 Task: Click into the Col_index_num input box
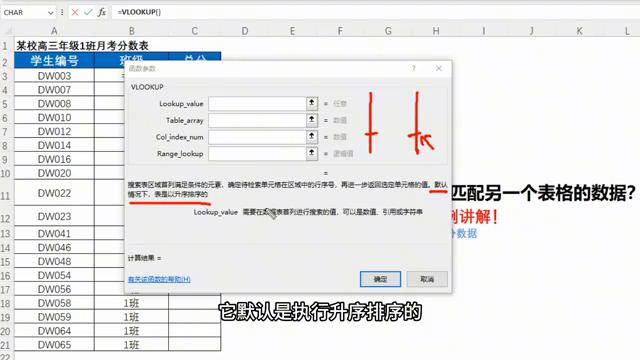(258, 137)
